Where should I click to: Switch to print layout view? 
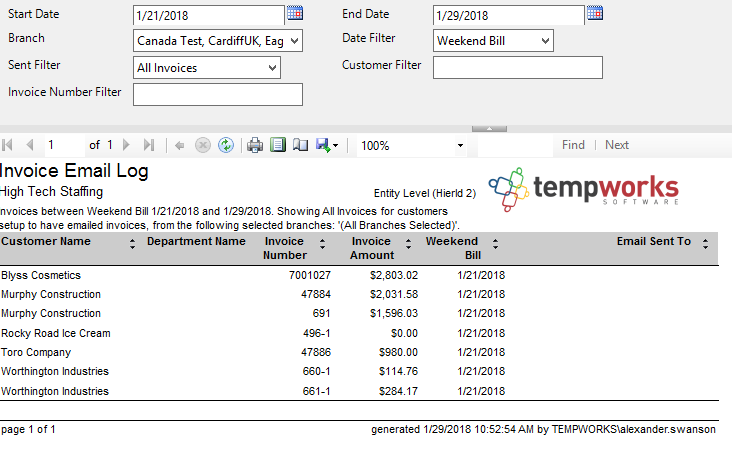[278, 145]
